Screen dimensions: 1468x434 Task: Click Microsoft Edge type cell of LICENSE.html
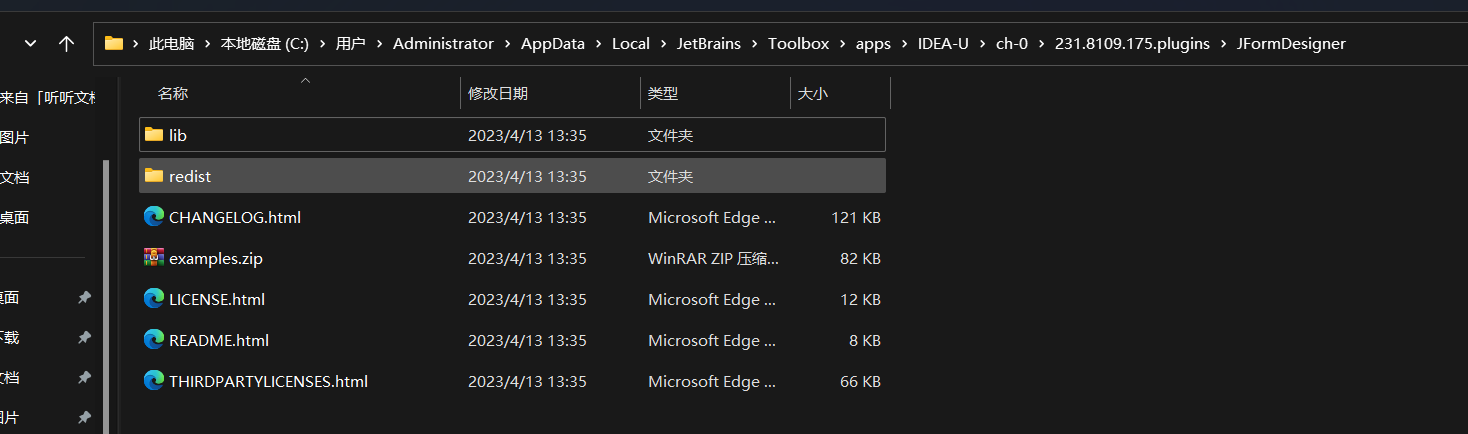pyautogui.click(x=711, y=299)
